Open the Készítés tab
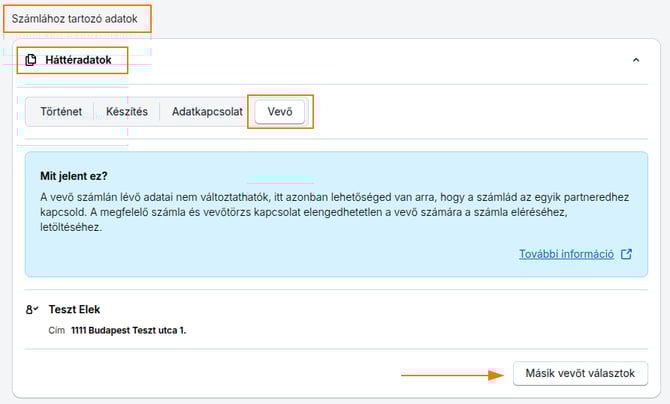Image resolution: width=670 pixels, height=404 pixels. click(127, 112)
